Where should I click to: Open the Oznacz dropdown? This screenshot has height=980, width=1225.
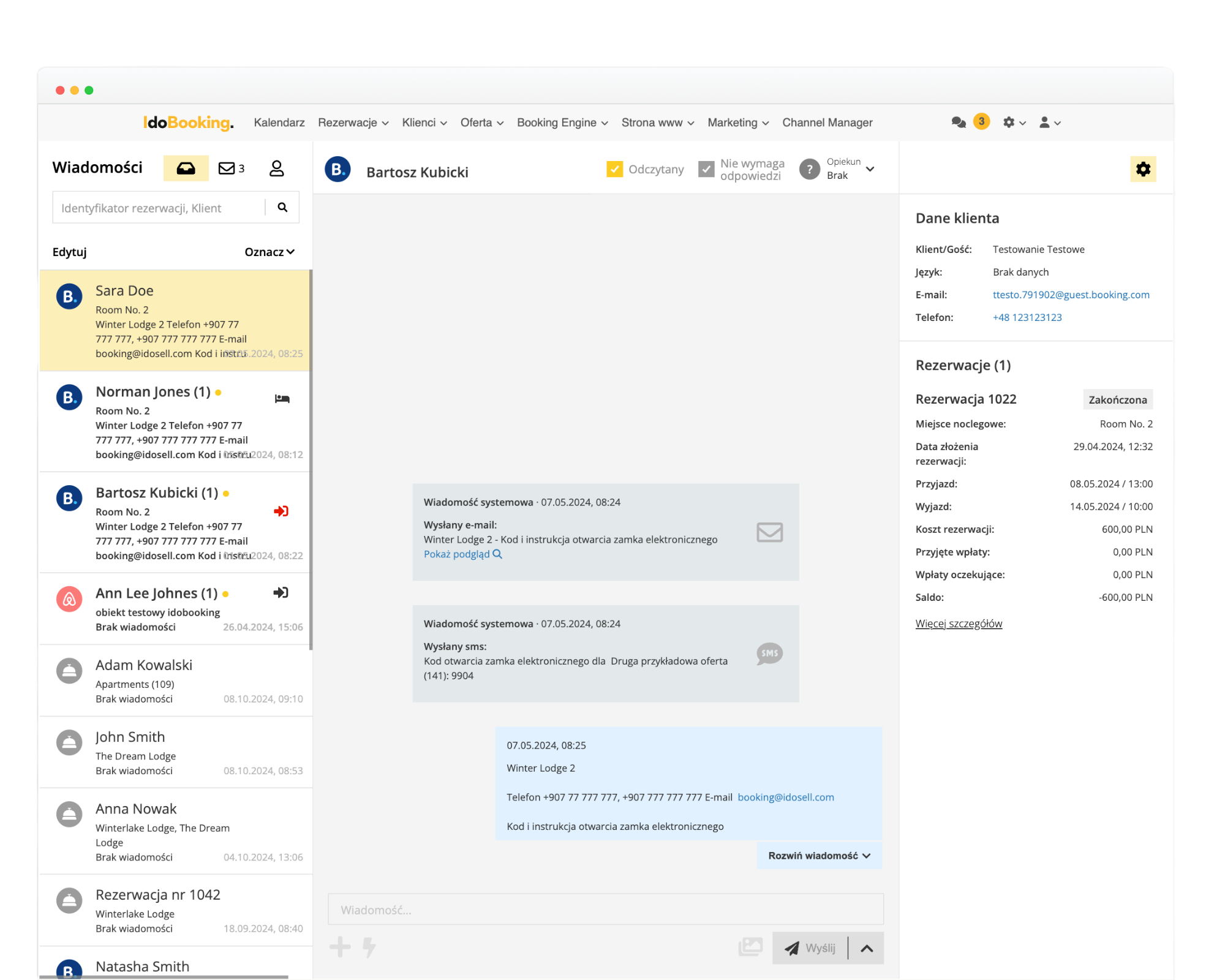[x=269, y=252]
